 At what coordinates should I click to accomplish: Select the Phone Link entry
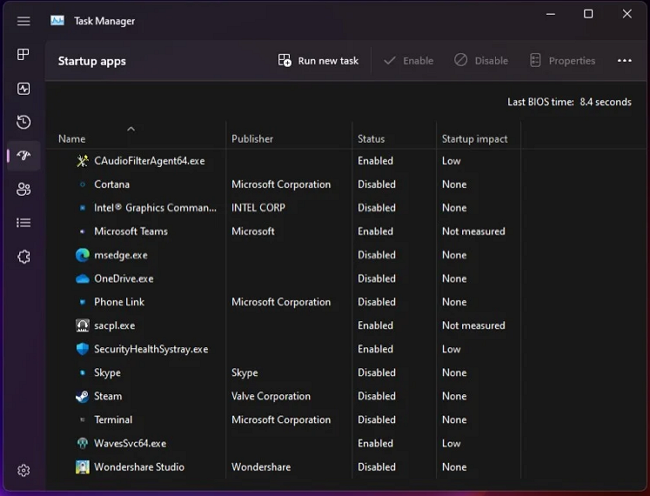(119, 302)
